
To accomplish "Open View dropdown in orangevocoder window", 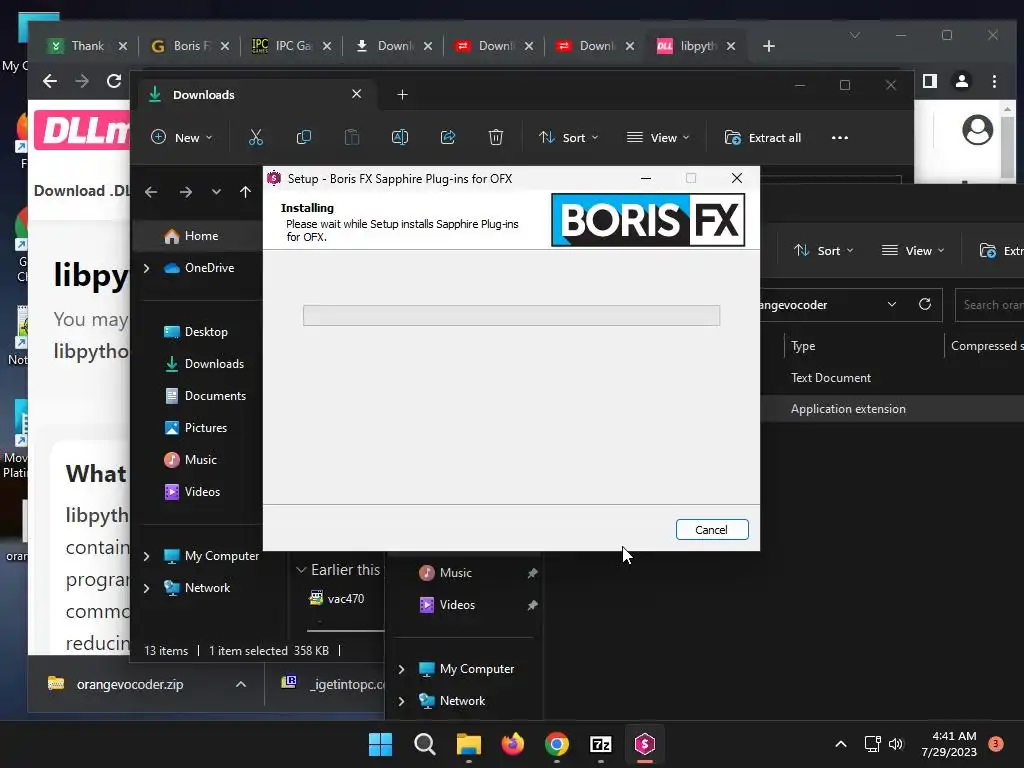I will click(x=913, y=251).
